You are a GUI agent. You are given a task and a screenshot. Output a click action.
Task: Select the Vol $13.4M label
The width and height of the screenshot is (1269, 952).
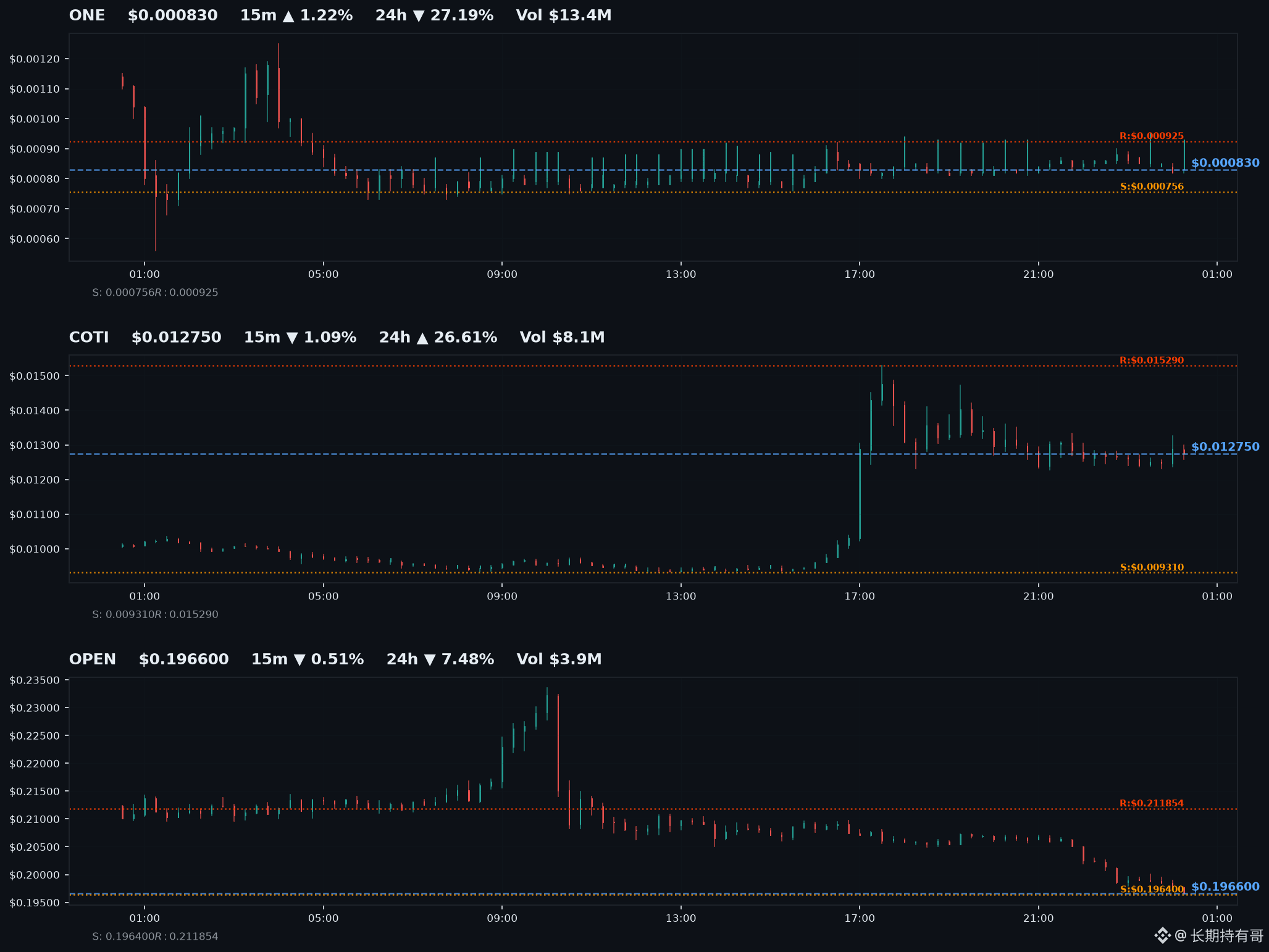point(564,15)
